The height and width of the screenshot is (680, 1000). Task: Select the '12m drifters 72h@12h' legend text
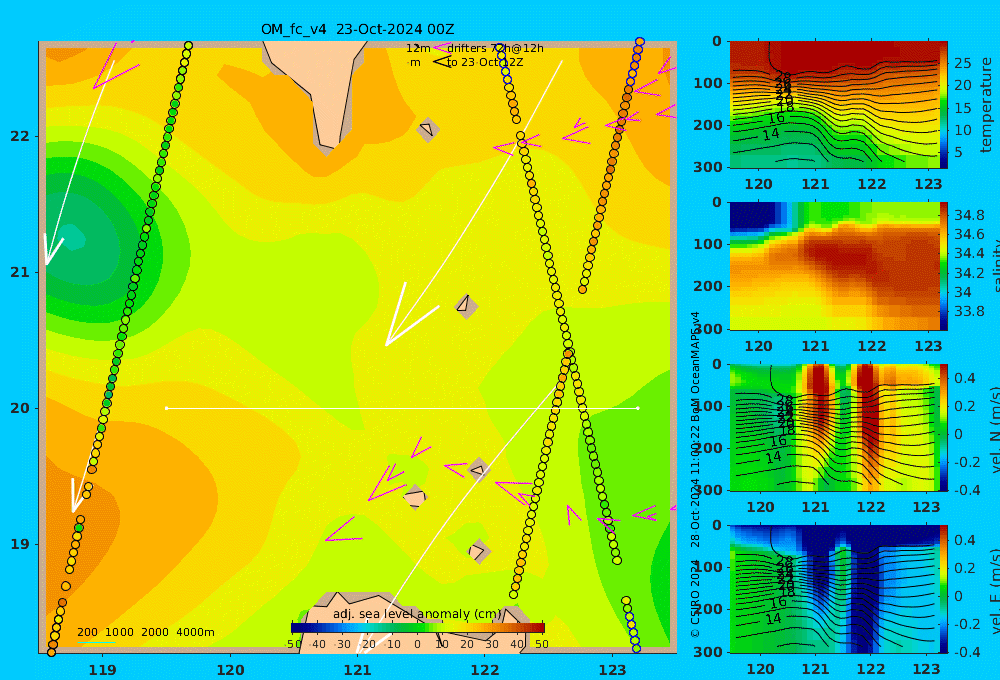tap(474, 48)
